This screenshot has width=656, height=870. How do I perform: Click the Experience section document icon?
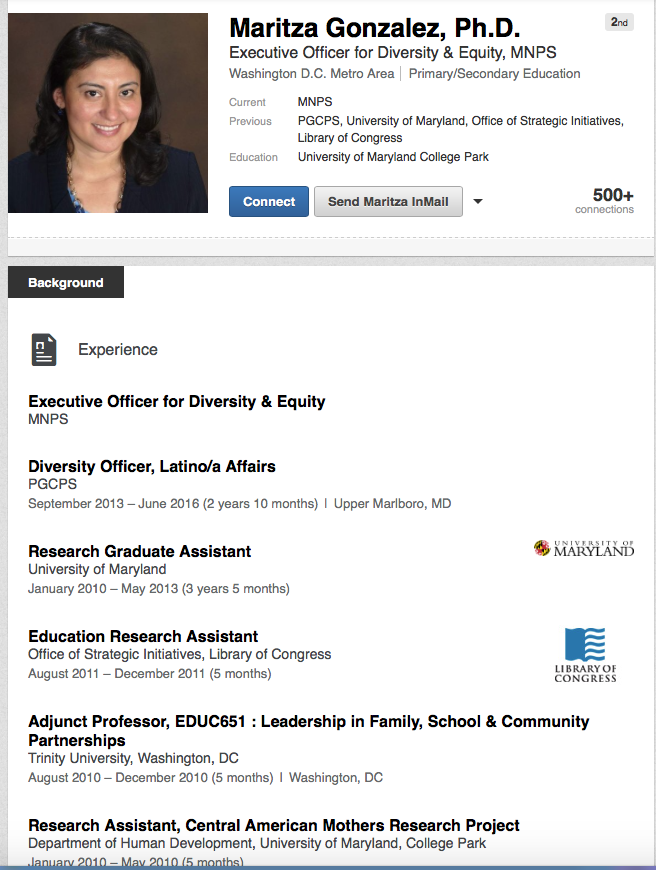[44, 349]
